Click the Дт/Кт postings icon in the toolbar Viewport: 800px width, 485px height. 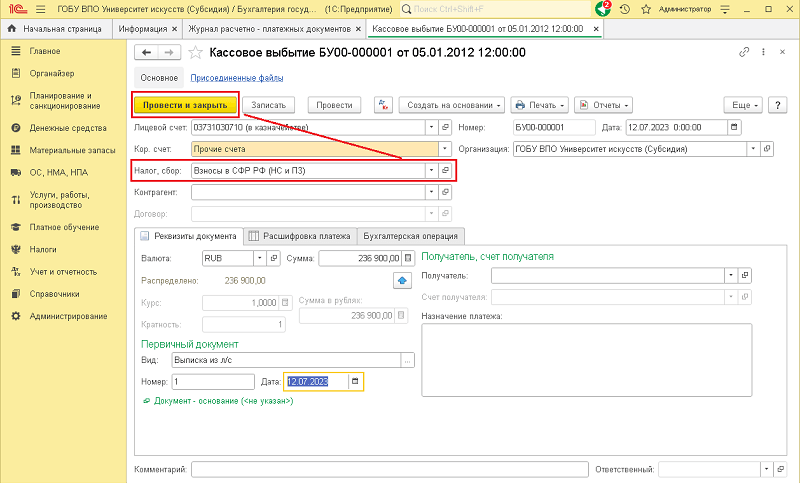[x=383, y=104]
